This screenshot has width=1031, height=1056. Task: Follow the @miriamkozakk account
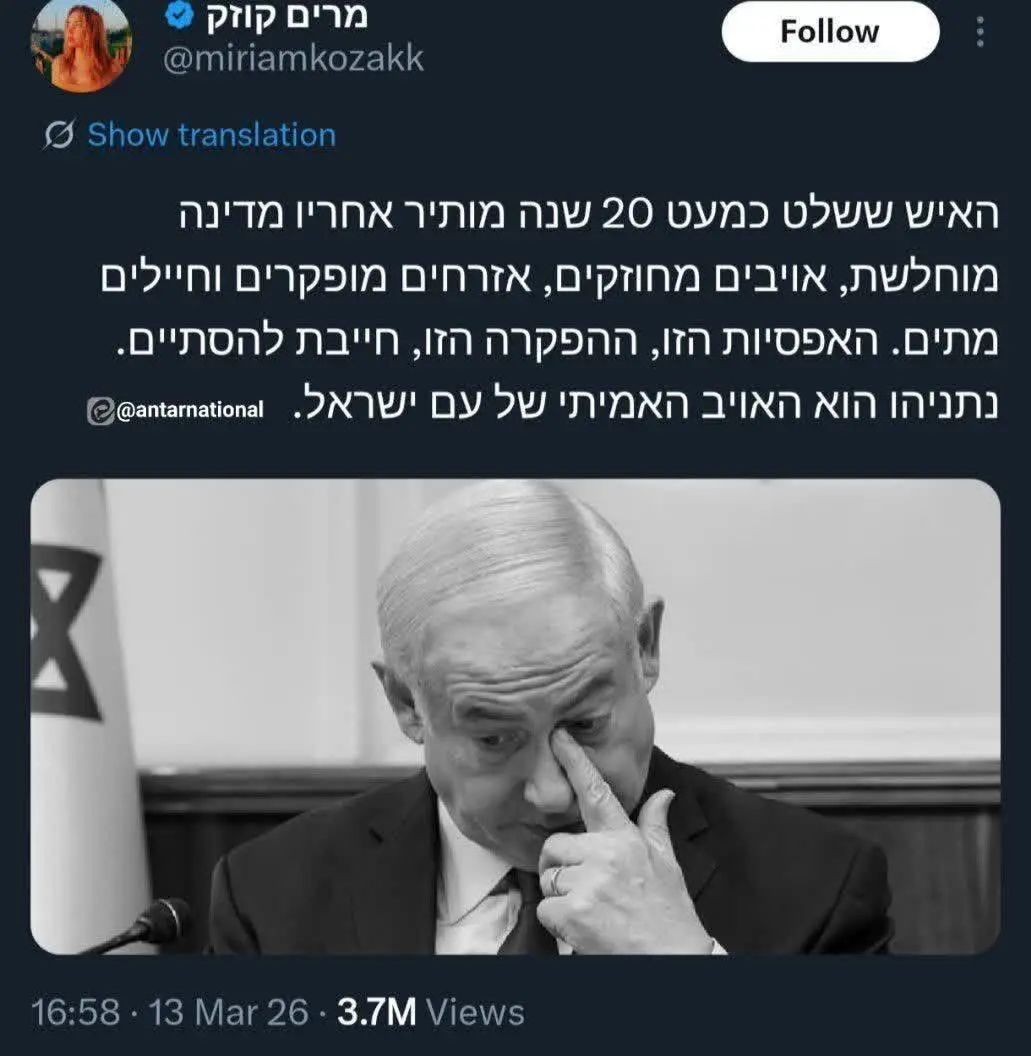pyautogui.click(x=830, y=32)
